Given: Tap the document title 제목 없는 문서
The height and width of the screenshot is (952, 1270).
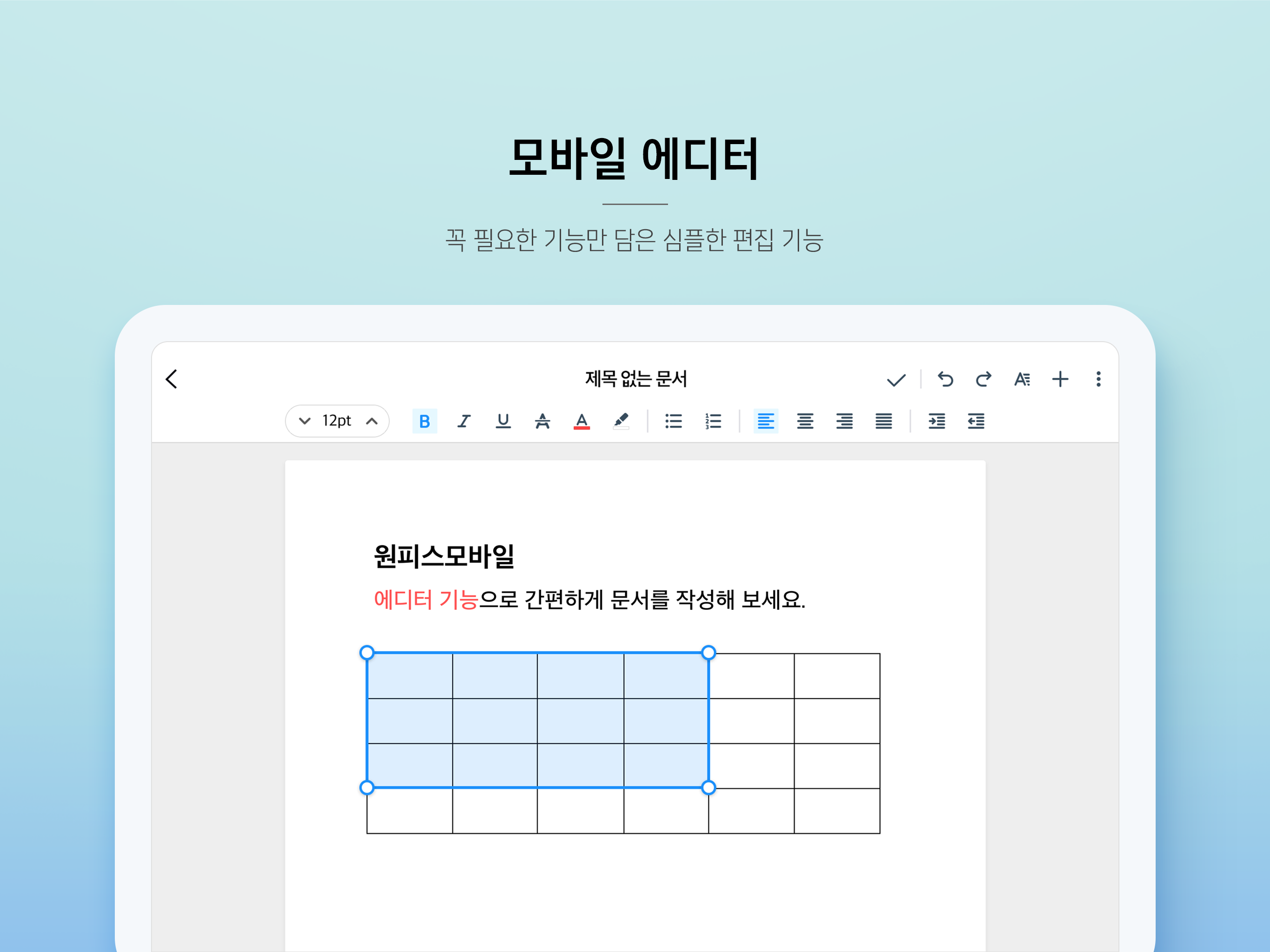Looking at the screenshot, I should click(x=635, y=379).
